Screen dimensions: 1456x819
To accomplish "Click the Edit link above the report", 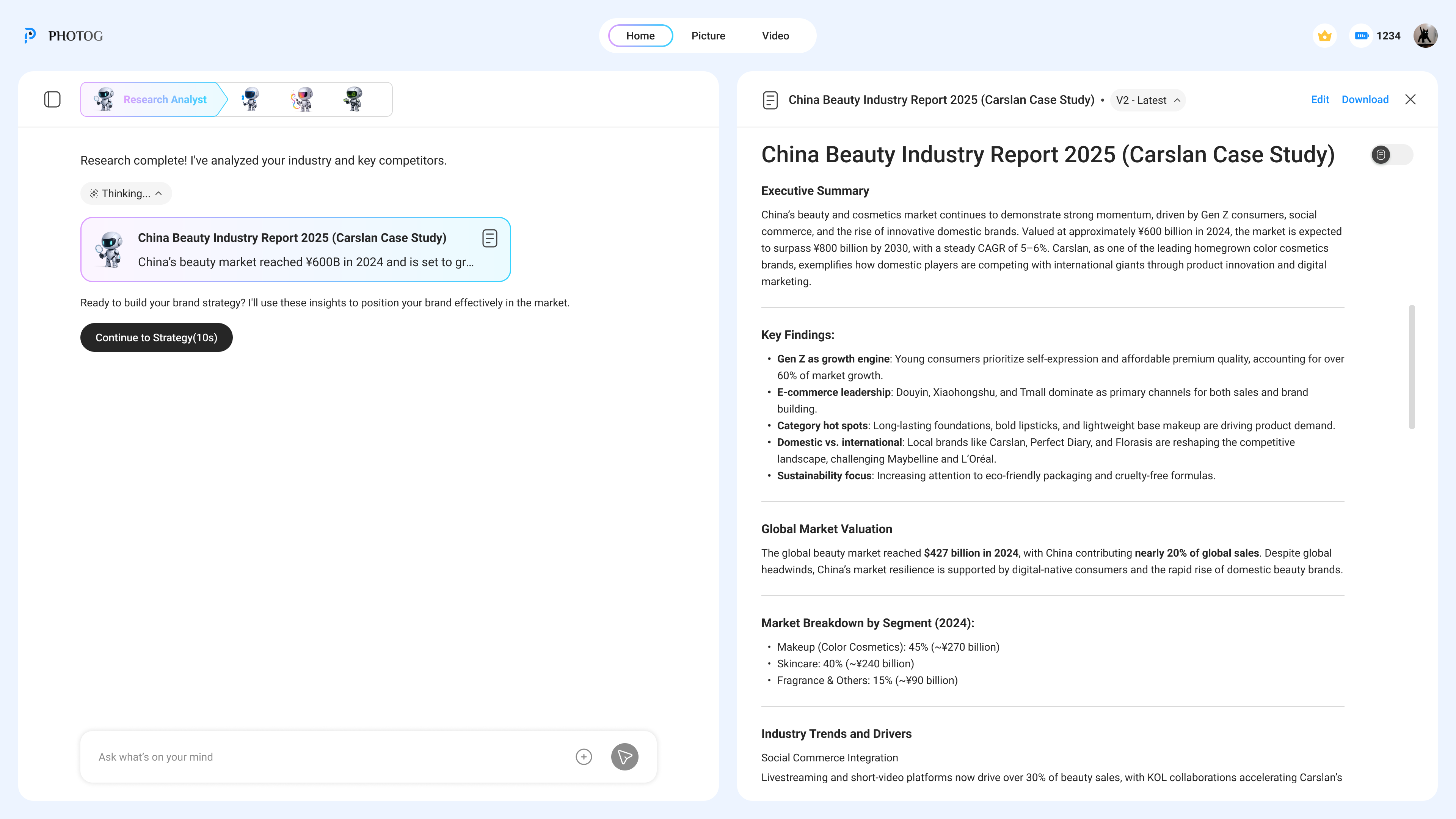I will pyautogui.click(x=1320, y=99).
